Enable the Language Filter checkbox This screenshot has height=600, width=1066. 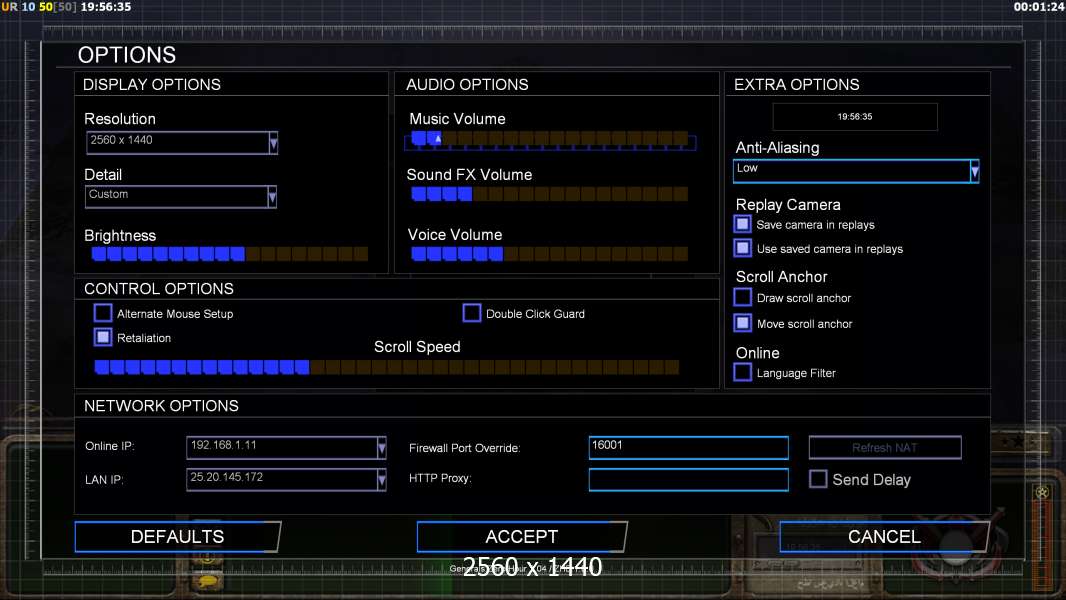coord(742,373)
